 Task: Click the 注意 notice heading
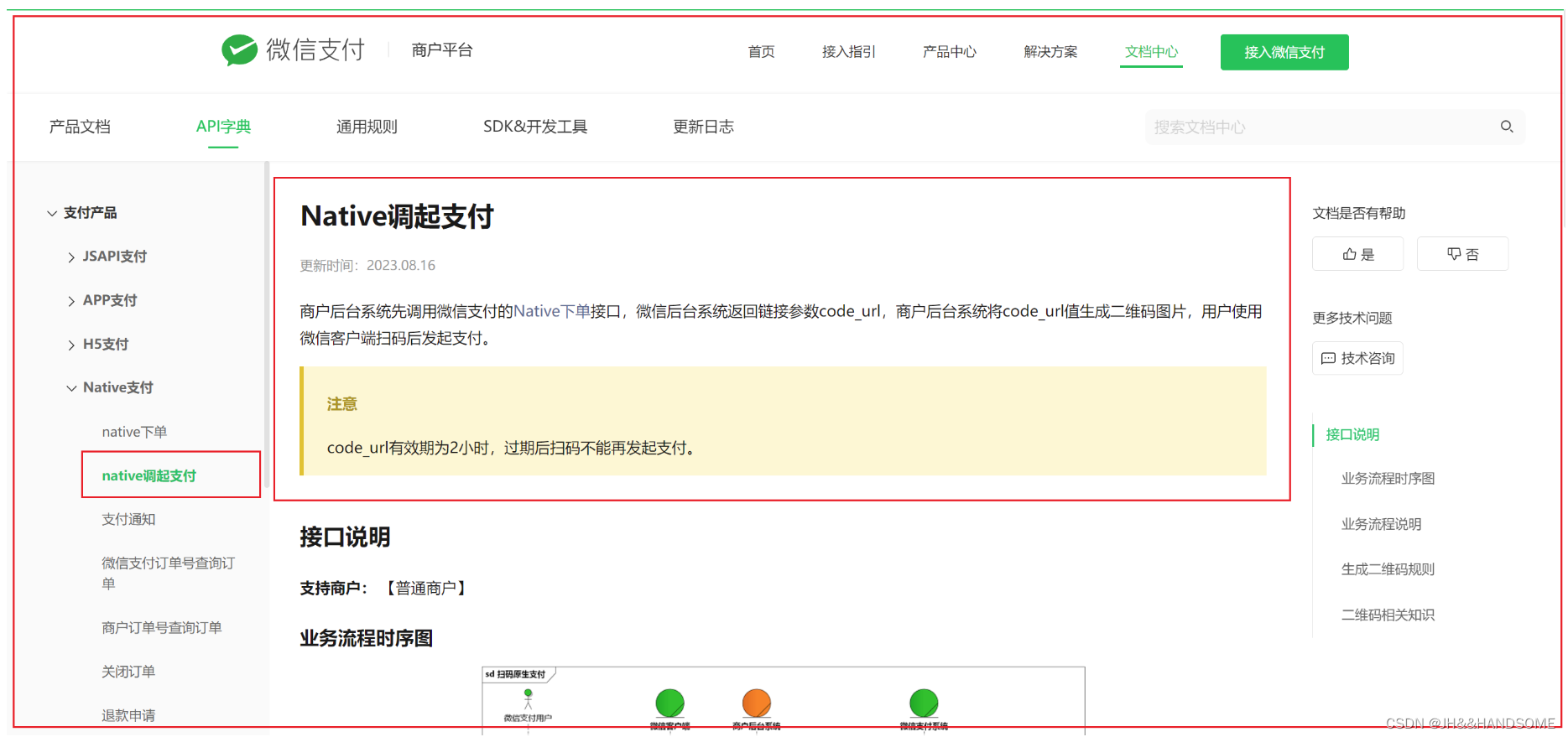pyautogui.click(x=341, y=404)
